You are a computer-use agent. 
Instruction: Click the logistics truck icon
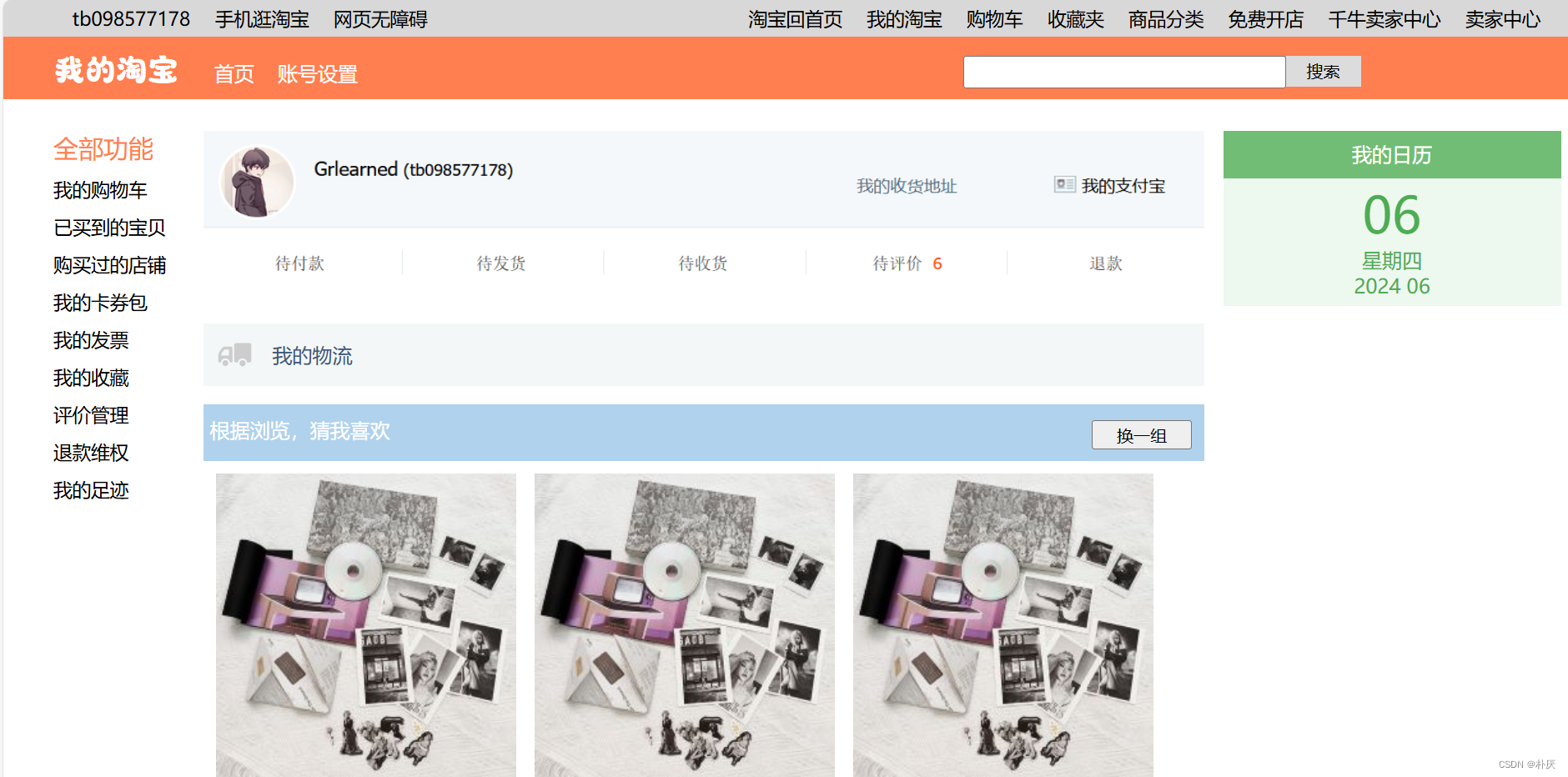234,355
